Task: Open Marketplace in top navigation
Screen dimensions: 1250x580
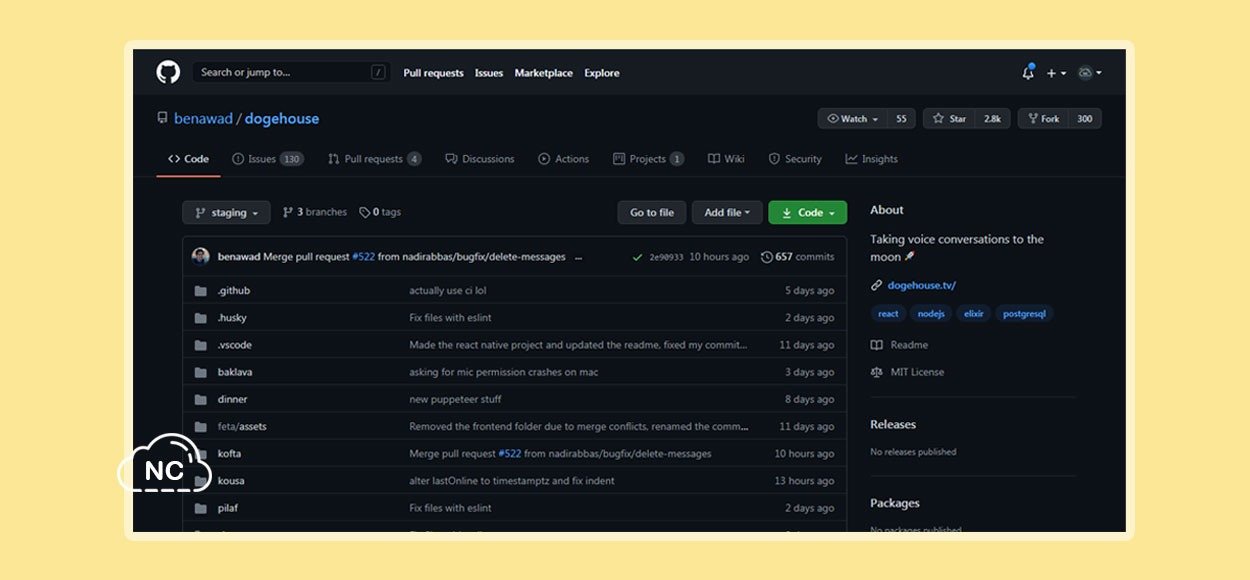Action: point(544,73)
